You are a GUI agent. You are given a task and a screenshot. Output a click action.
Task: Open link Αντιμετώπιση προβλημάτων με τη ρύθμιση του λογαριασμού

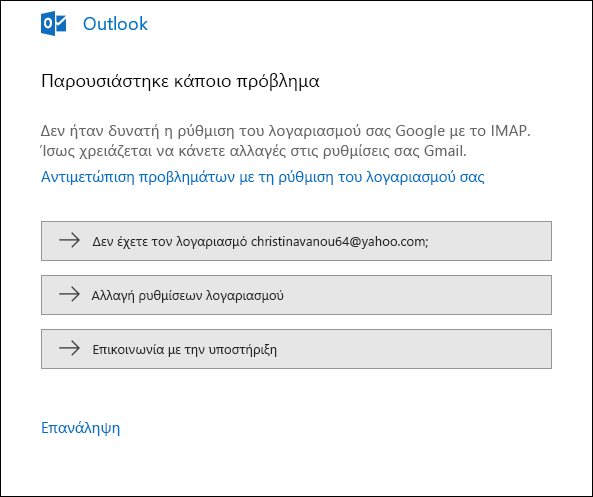[262, 177]
